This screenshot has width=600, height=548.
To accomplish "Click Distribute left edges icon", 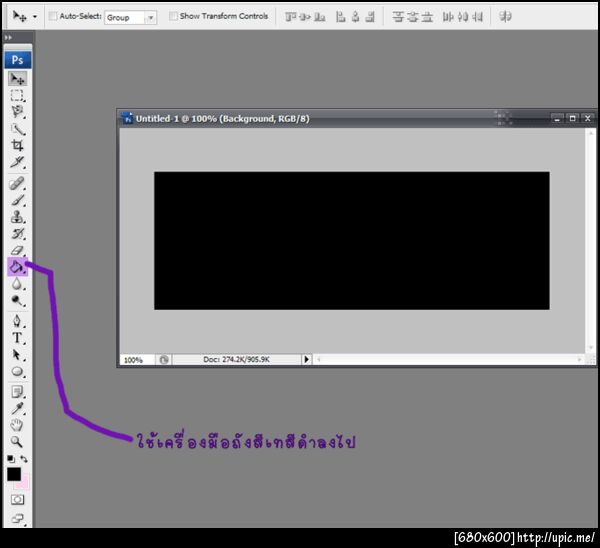I will [448, 17].
